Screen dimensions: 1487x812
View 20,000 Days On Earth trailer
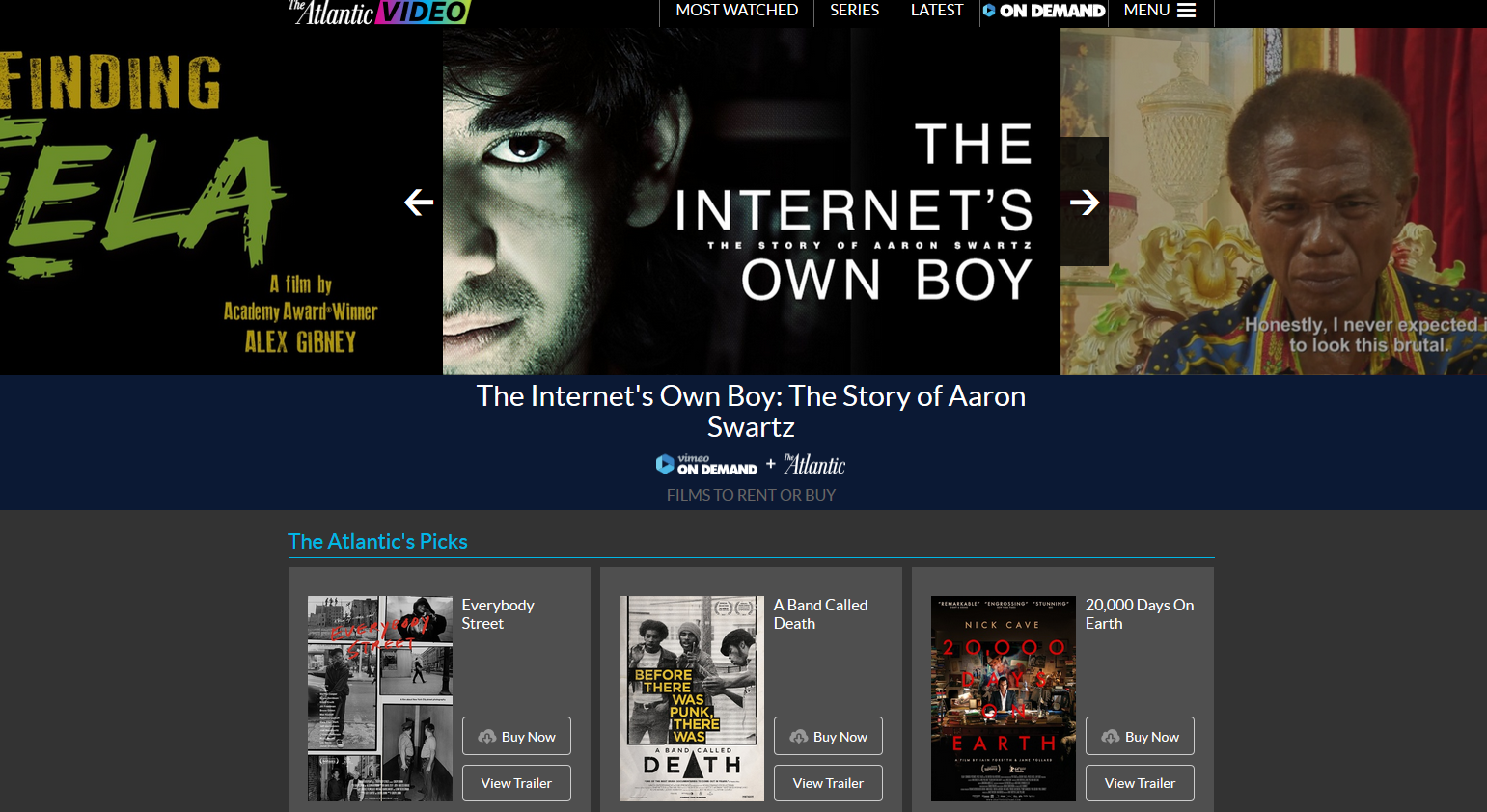tap(1140, 783)
